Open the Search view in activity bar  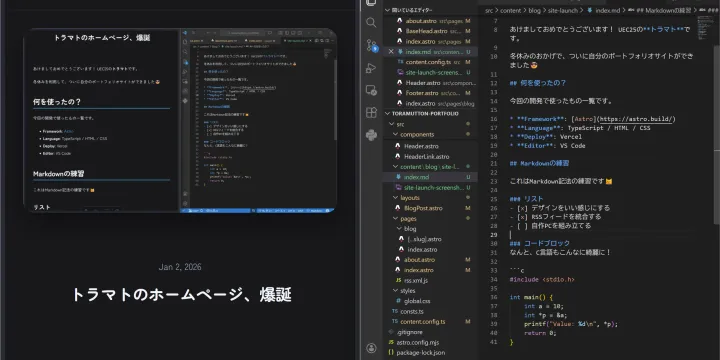(x=371, y=22)
